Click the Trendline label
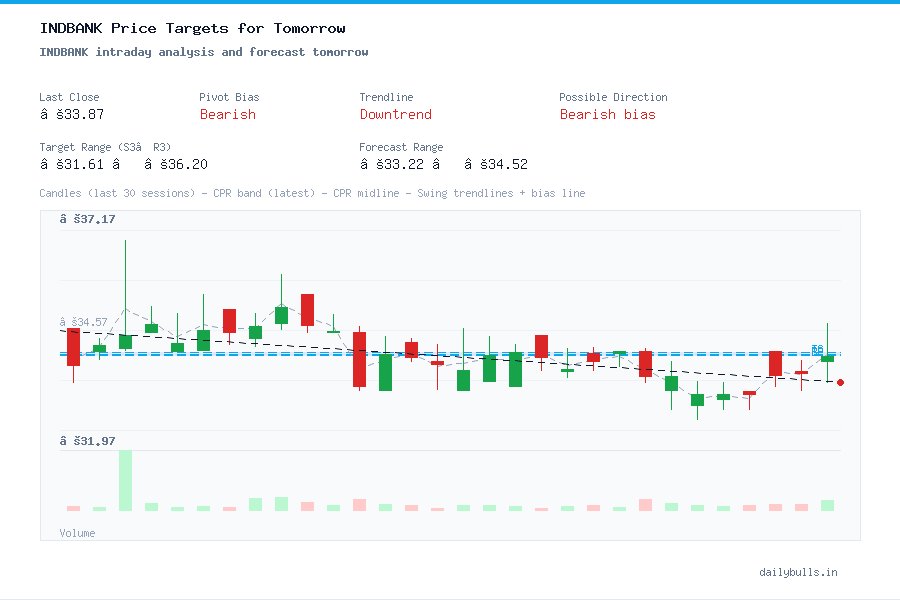The image size is (900, 600). click(386, 97)
